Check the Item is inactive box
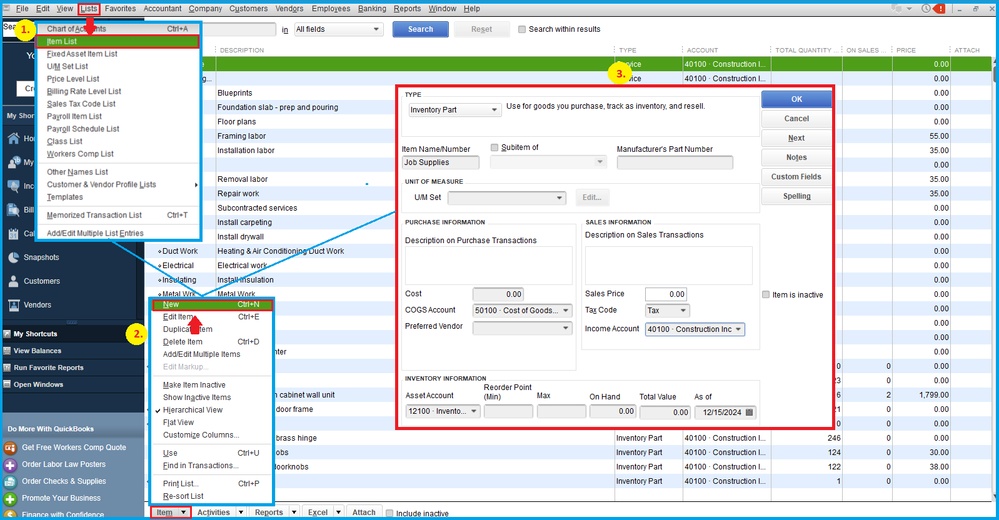Viewport: 999px width, 520px height. pyautogui.click(x=766, y=294)
